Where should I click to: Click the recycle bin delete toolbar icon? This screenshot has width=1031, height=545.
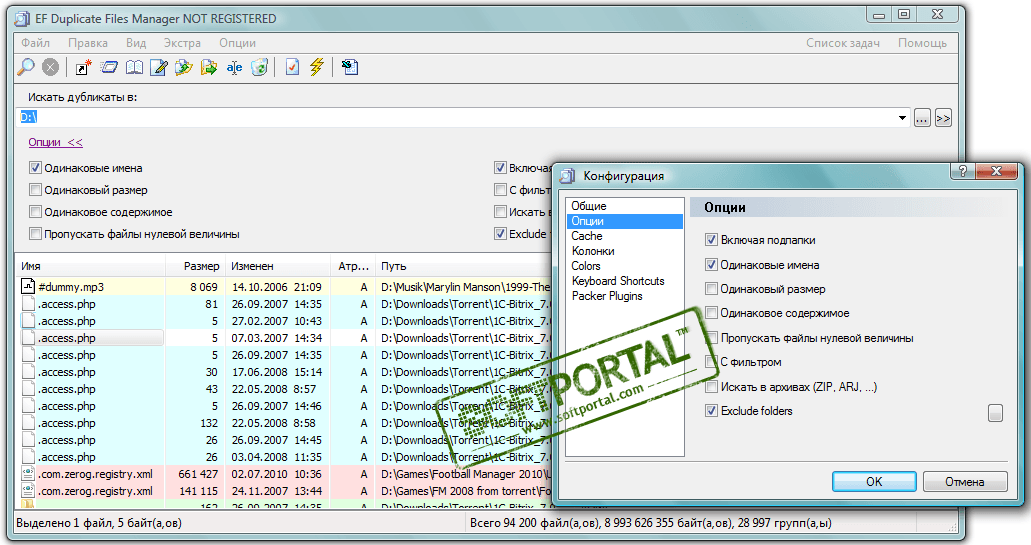click(x=260, y=67)
